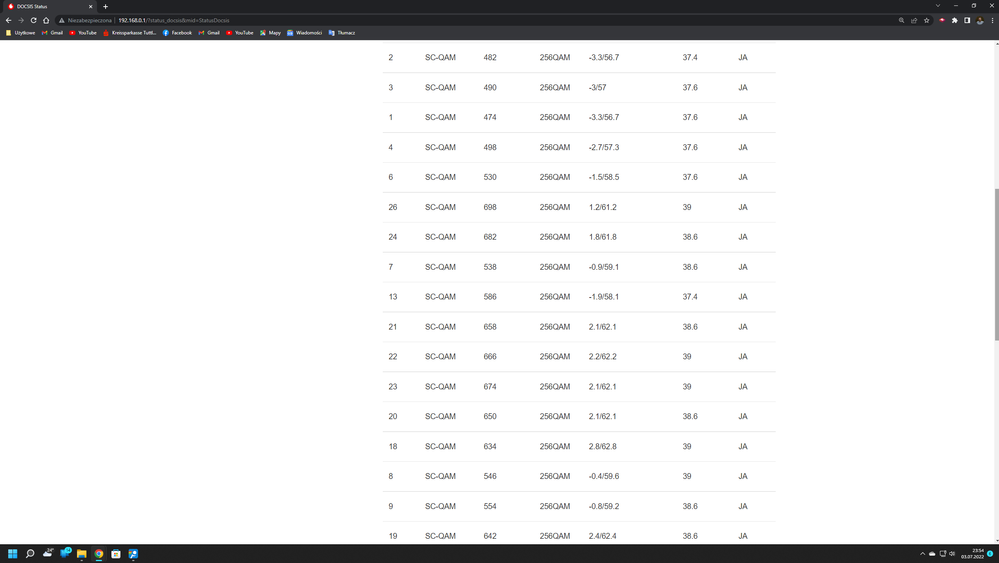Bookmark this page with the star

[x=926, y=20]
